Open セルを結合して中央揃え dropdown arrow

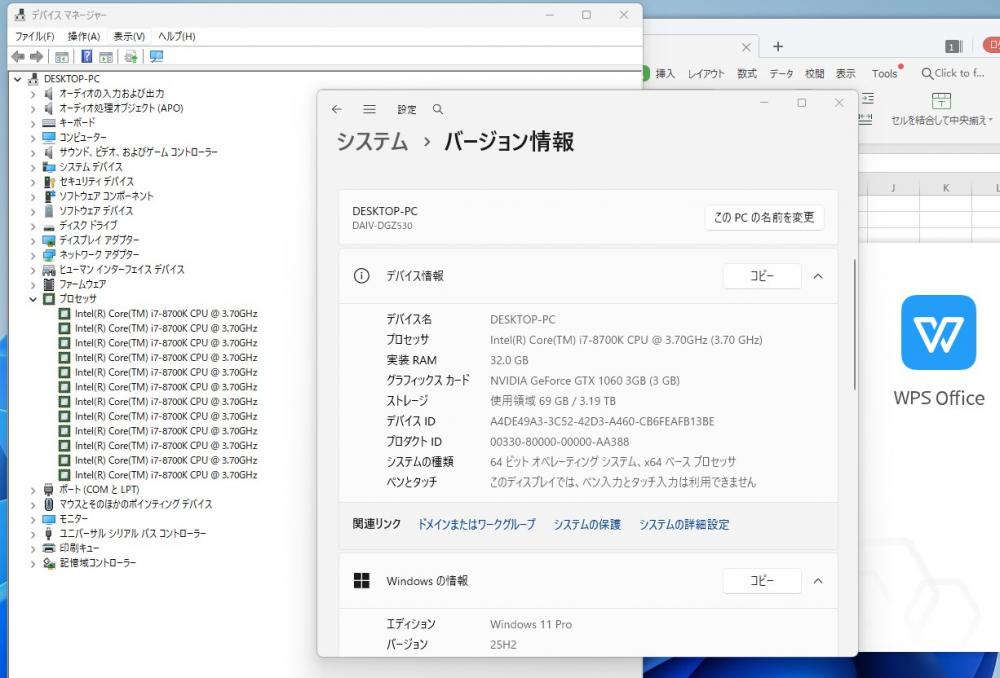990,120
